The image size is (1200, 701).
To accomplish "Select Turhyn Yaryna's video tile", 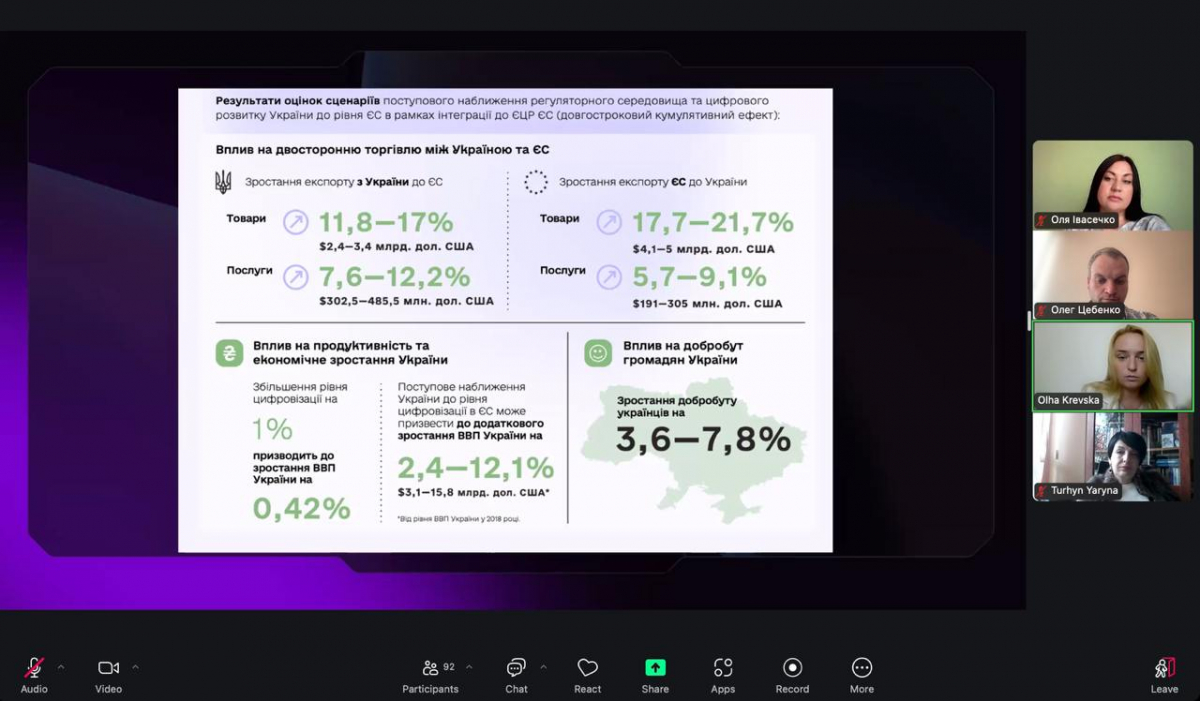I will click(1112, 456).
